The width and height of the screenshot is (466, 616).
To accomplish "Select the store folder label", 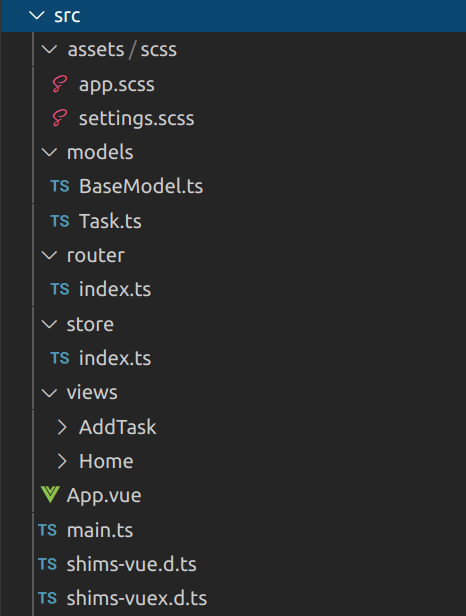I will 90,324.
